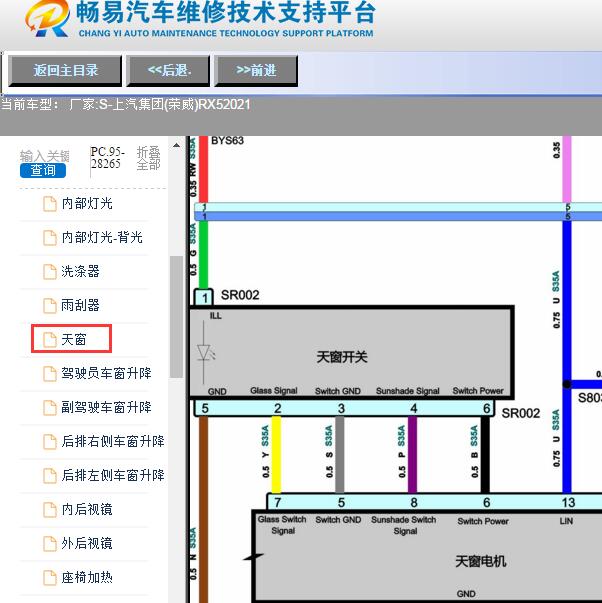Click the document icon beside 副驾驶车窗升降

[x=50, y=408]
